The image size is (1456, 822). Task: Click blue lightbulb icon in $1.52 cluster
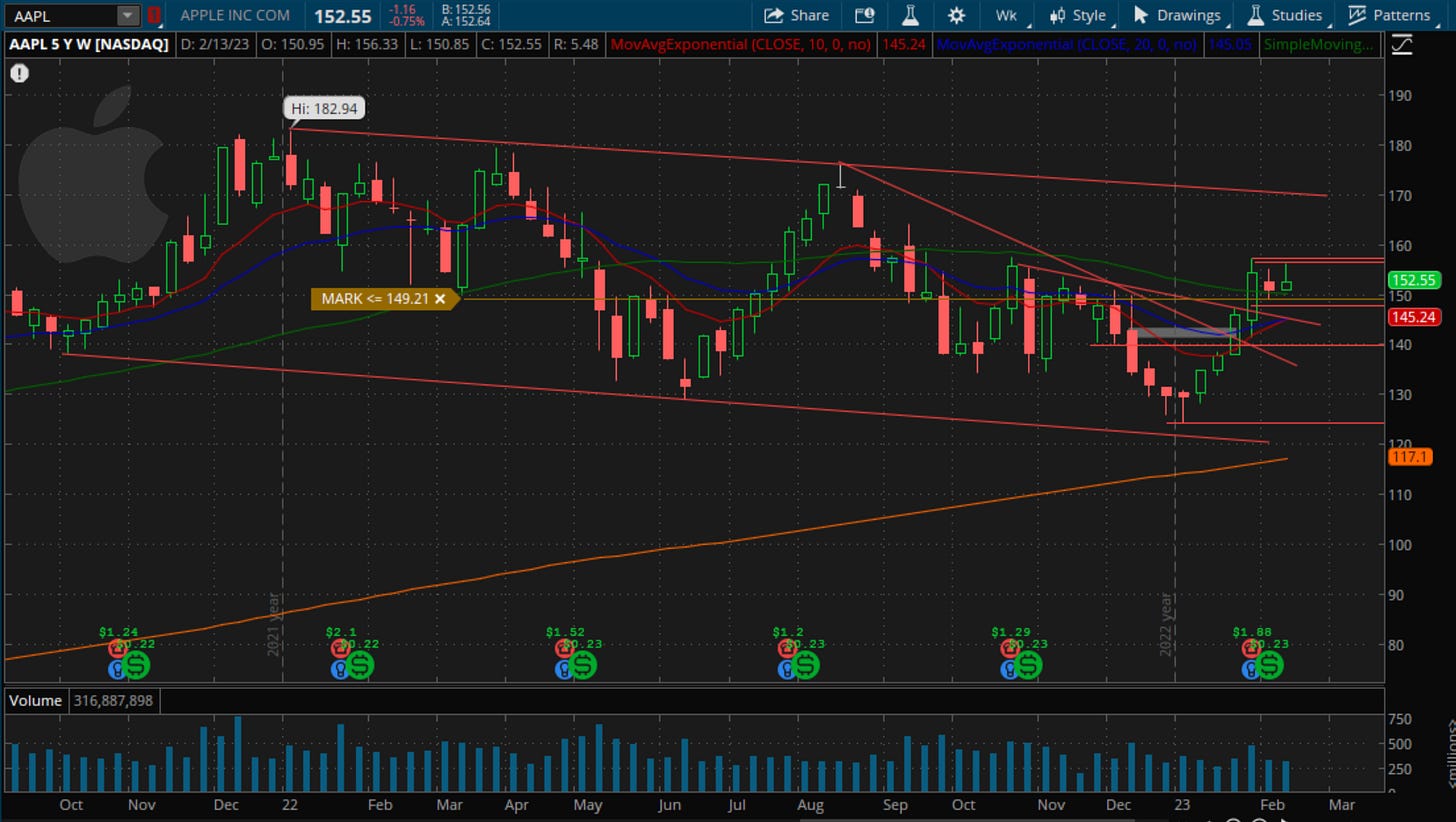click(x=563, y=670)
